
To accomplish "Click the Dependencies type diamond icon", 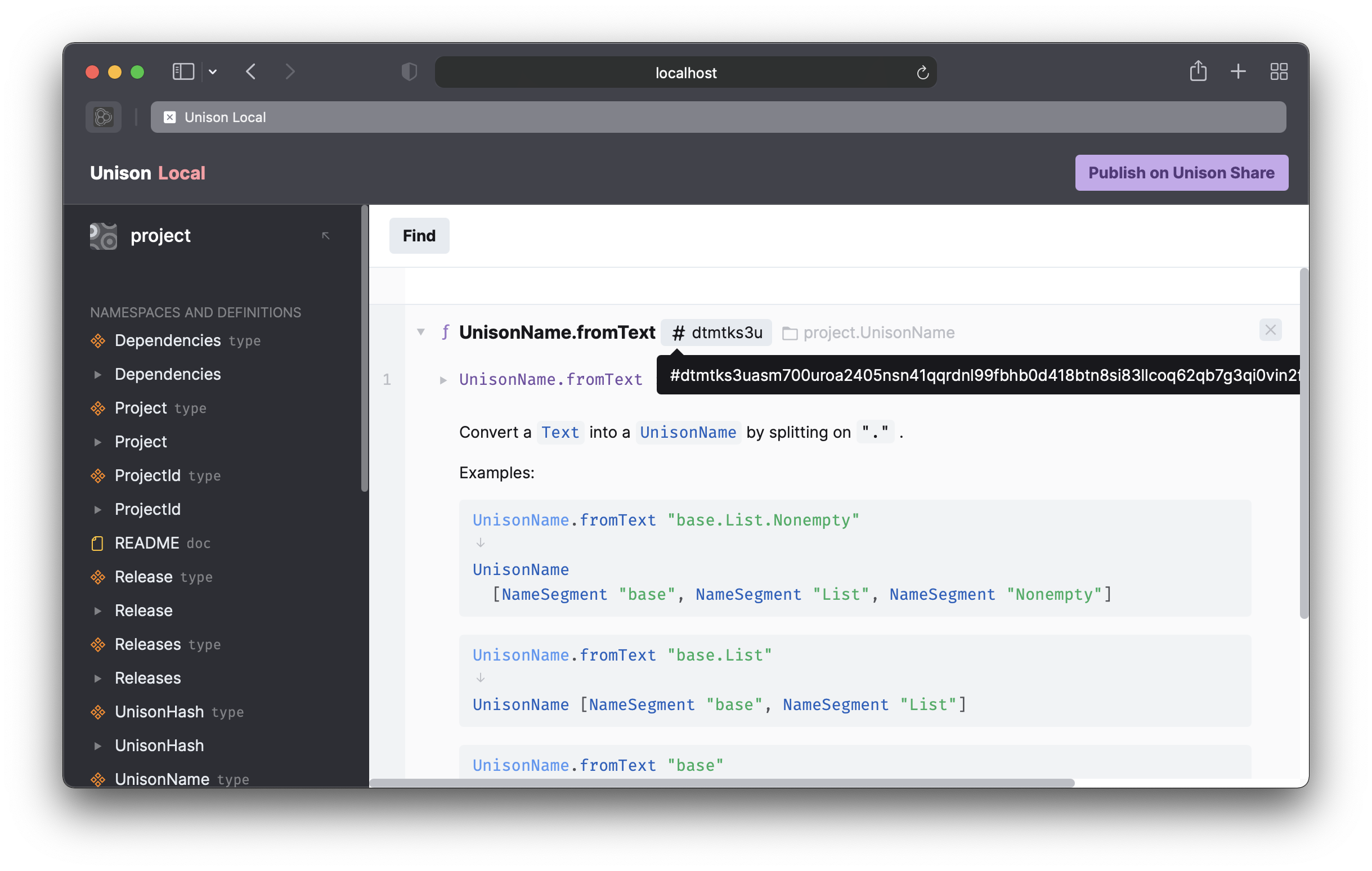I will [98, 340].
